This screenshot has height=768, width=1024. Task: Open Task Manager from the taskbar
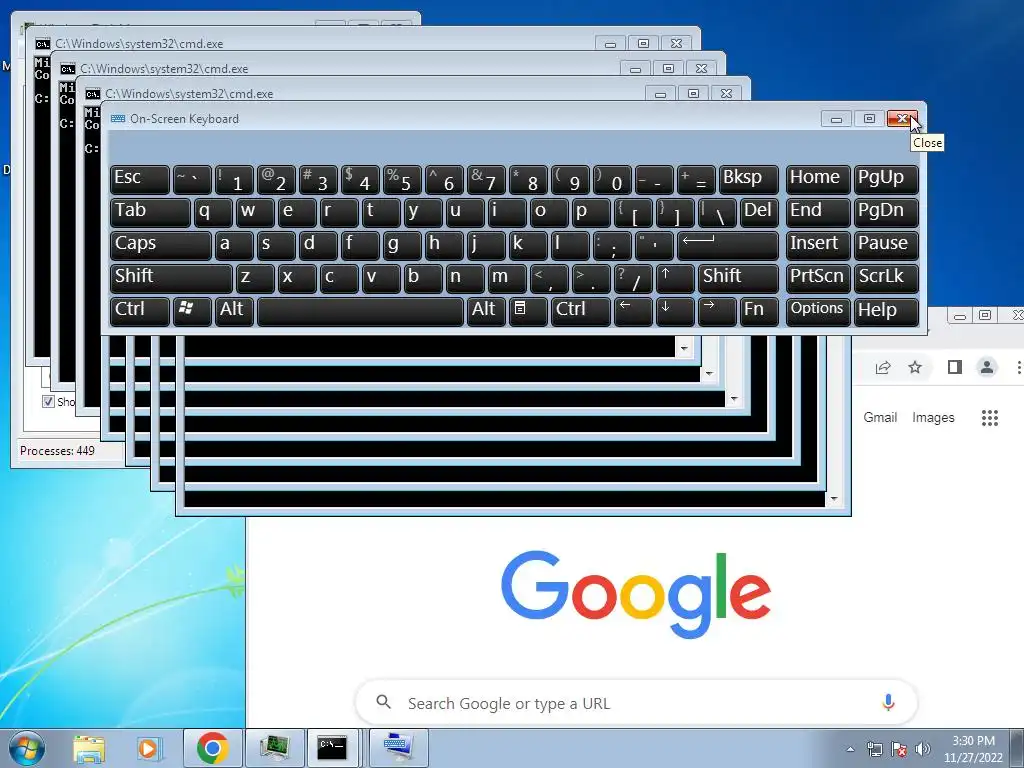275,748
